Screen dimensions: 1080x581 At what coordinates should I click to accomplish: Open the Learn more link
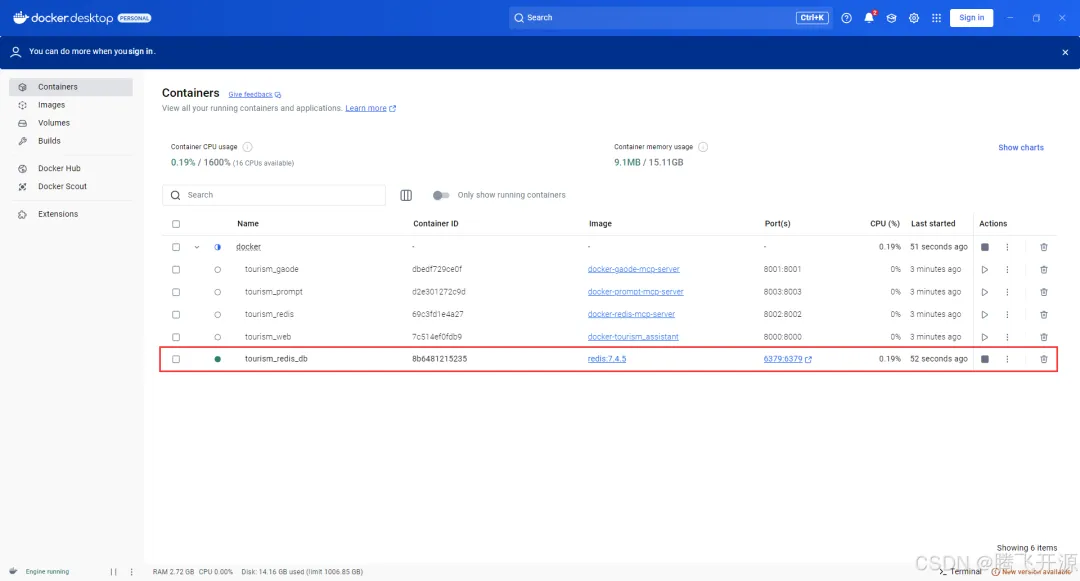pyautogui.click(x=371, y=108)
